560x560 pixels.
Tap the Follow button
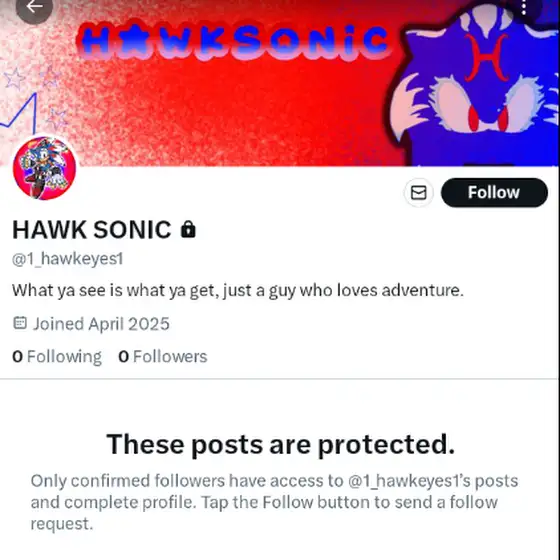[494, 192]
